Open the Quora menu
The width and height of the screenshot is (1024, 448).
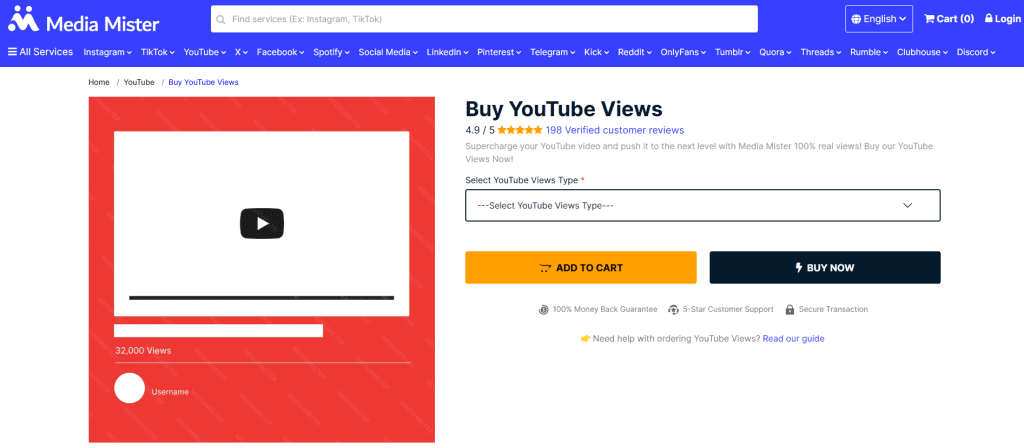pos(775,52)
